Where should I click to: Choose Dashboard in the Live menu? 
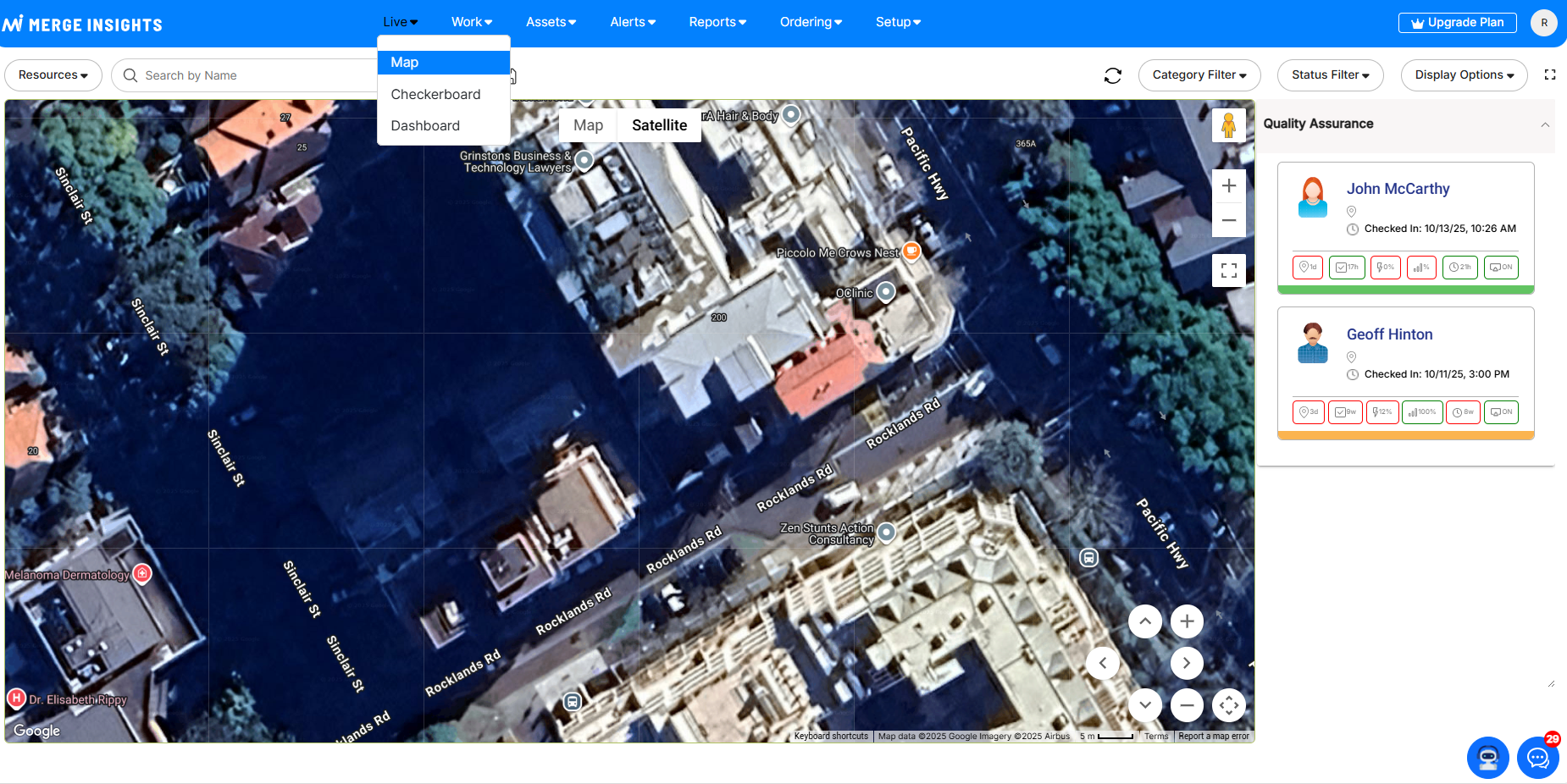tap(425, 126)
